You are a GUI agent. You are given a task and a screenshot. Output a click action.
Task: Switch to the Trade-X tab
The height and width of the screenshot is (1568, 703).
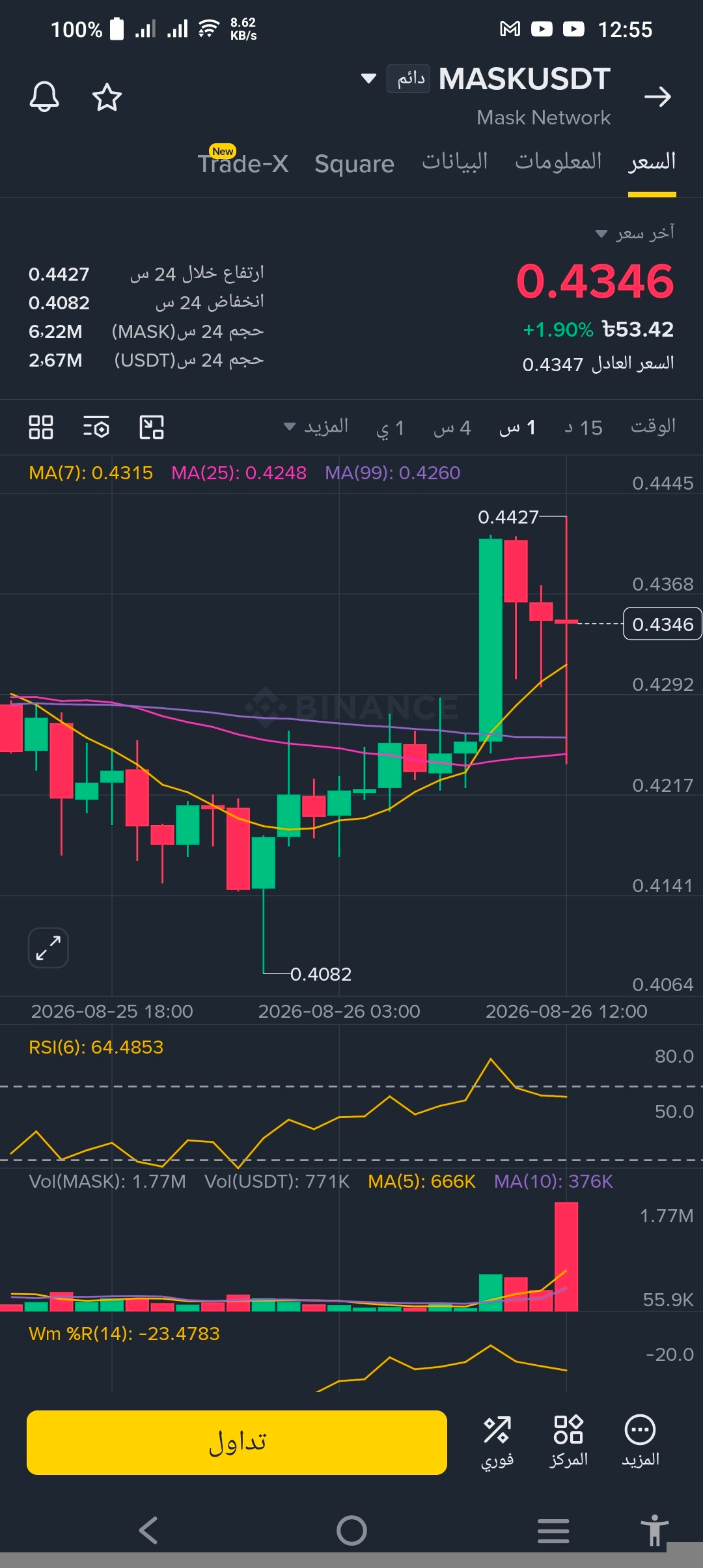point(243,163)
